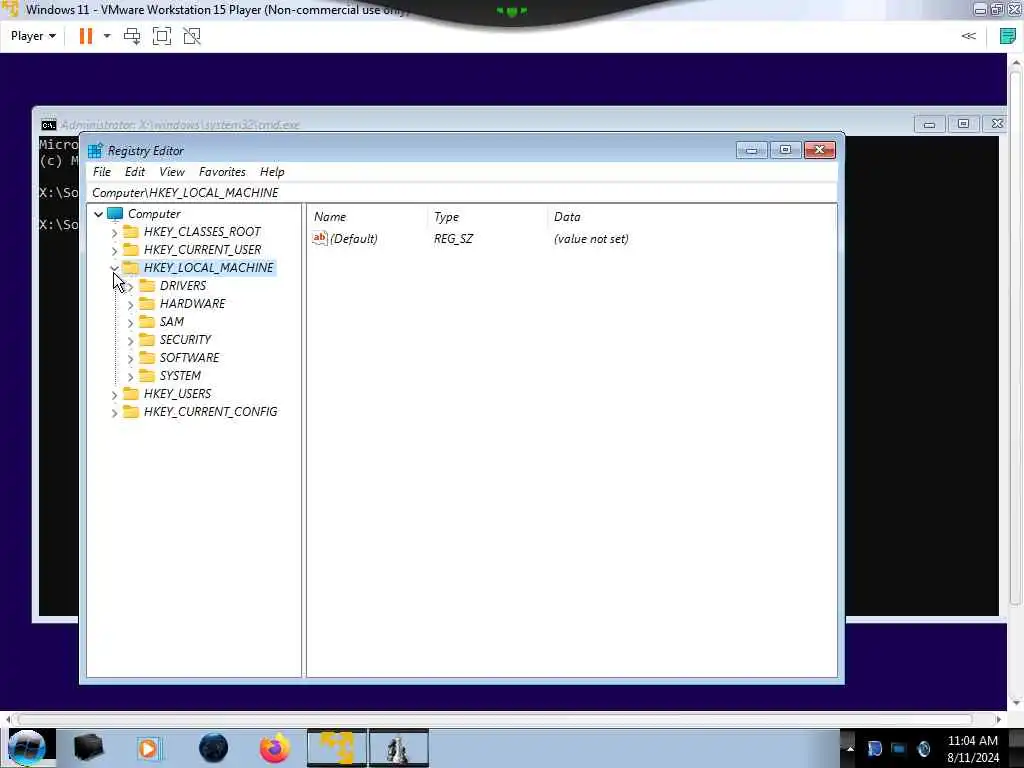The height and width of the screenshot is (768, 1024).
Task: Expand the HKEY_CURRENT_CONFIG key
Action: point(114,413)
